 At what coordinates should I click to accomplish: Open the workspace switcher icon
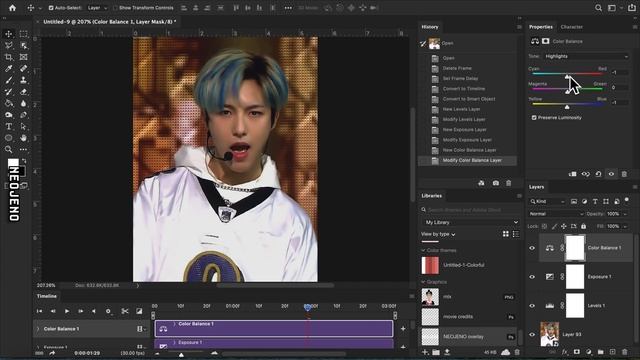612,8
